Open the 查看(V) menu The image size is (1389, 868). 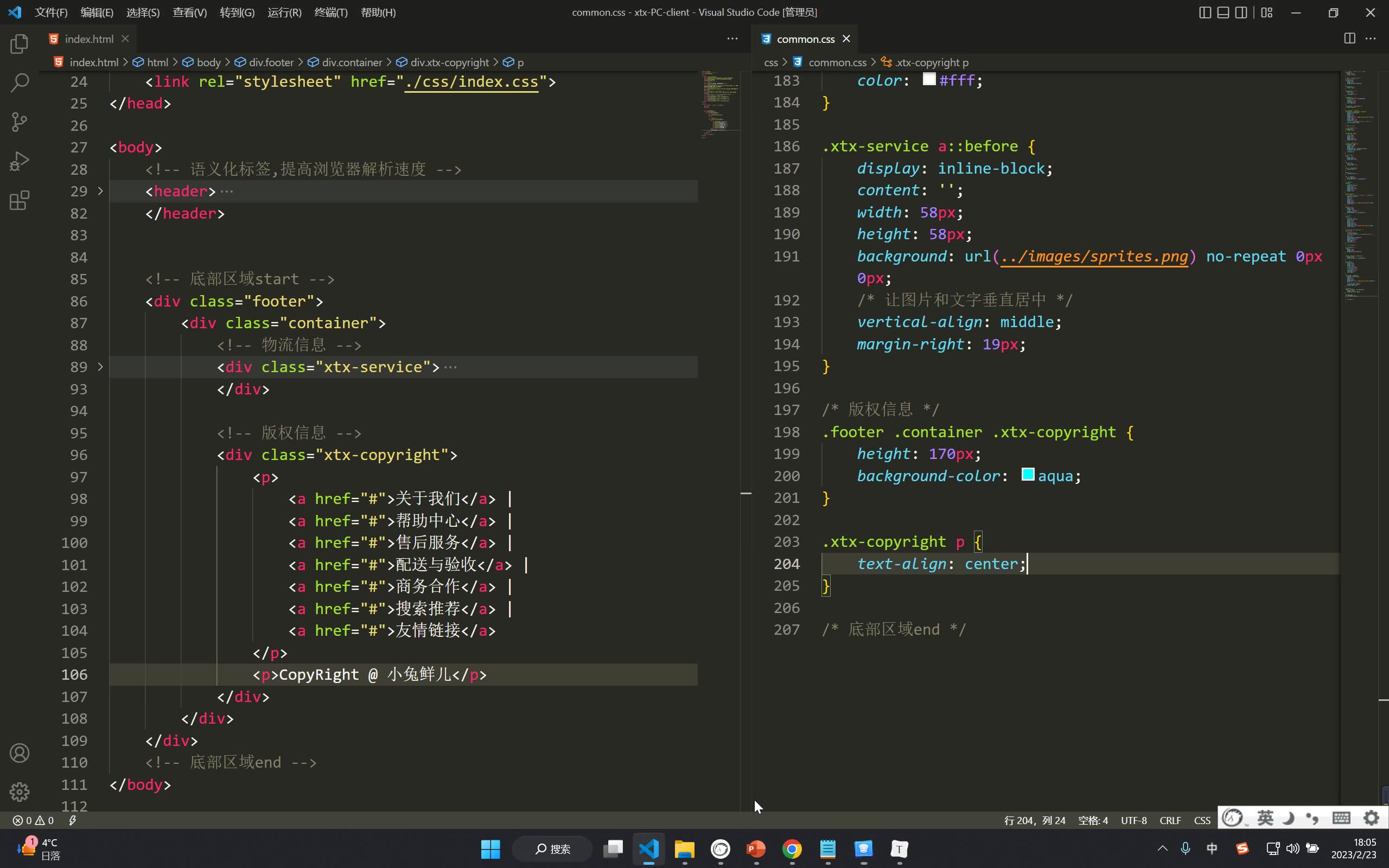(190, 12)
